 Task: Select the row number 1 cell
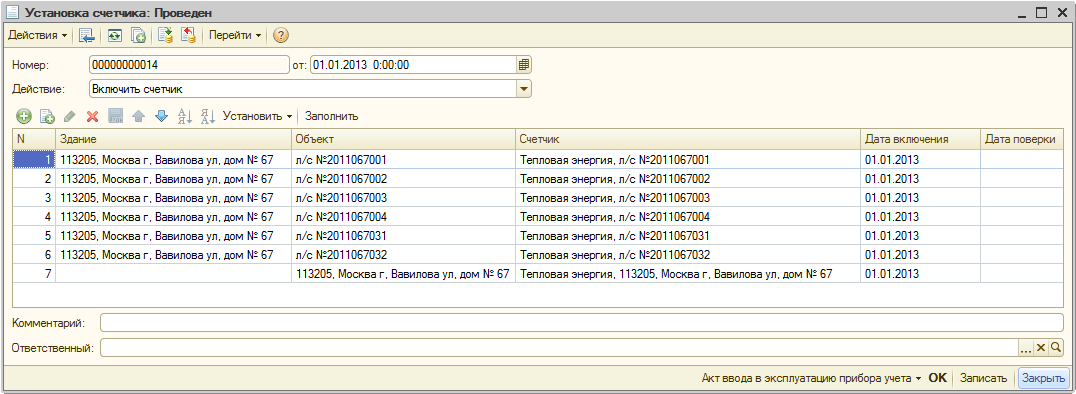point(34,159)
